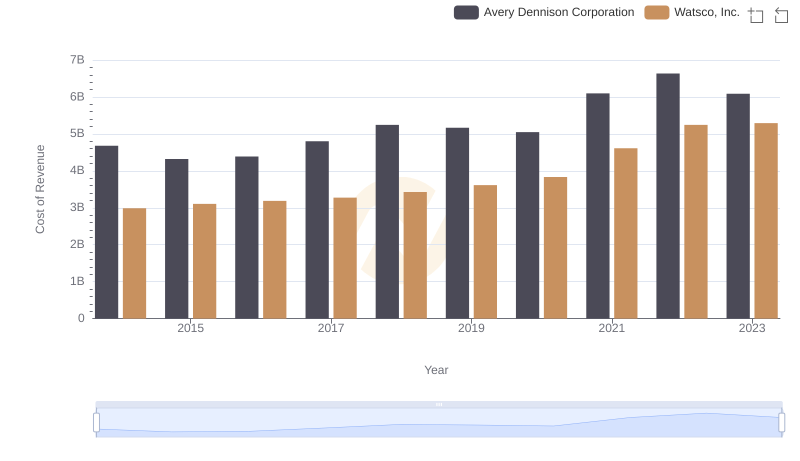Click the tallest Avery Dennison bar for 2022

pyautogui.click(x=668, y=196)
